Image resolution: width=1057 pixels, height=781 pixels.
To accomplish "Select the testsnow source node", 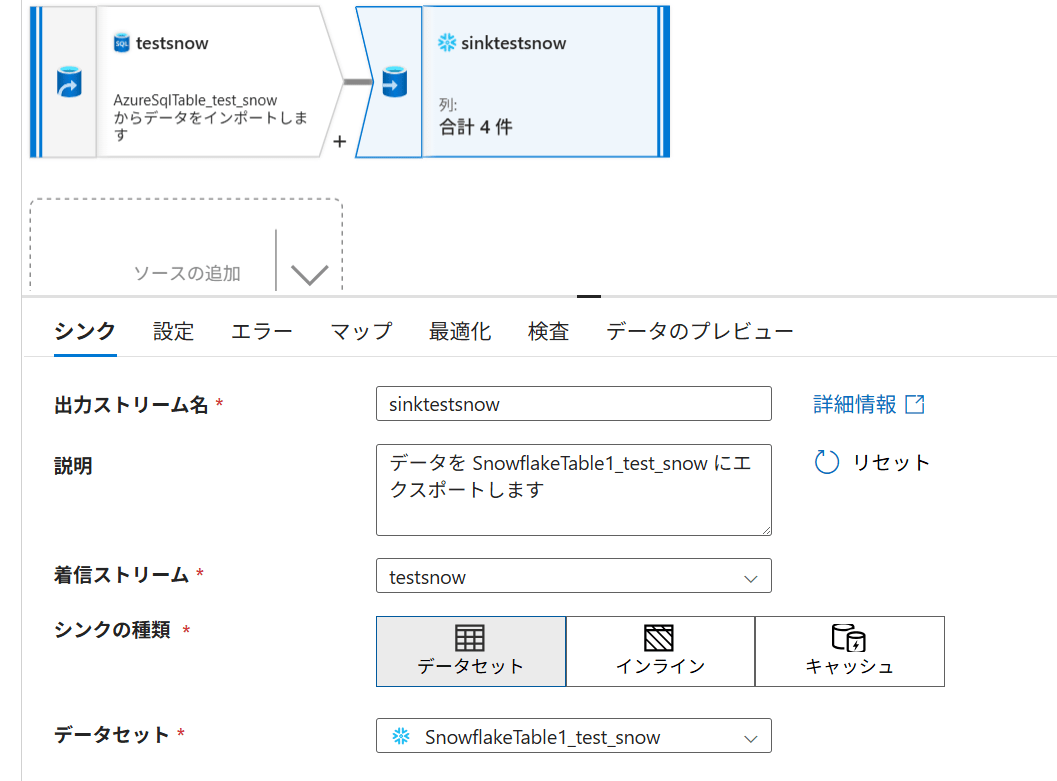I will tap(187, 82).
